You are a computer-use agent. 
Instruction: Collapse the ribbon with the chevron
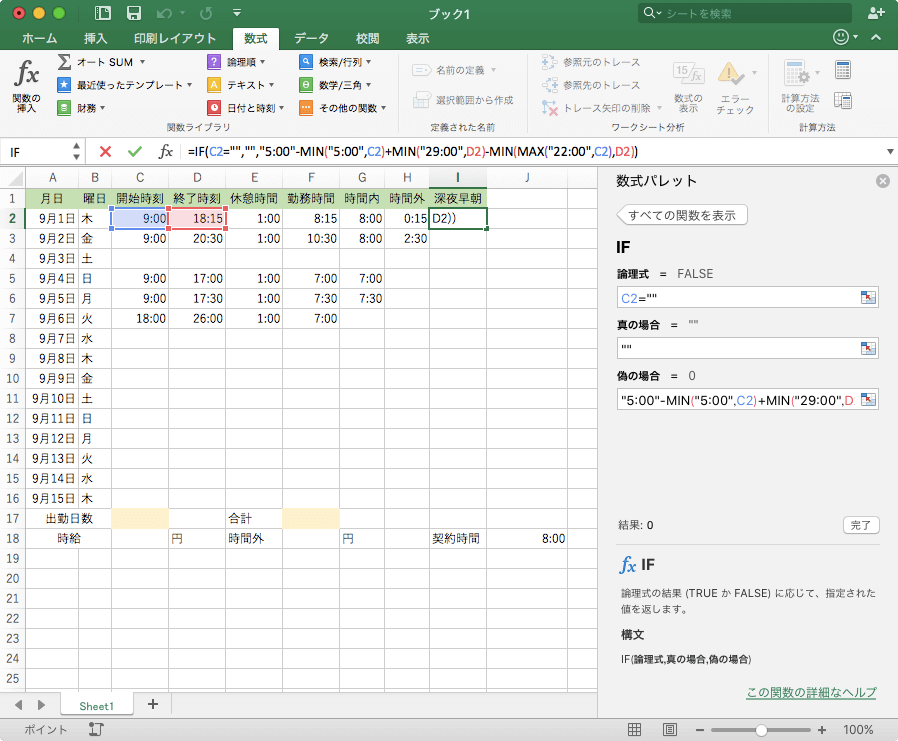tap(876, 37)
